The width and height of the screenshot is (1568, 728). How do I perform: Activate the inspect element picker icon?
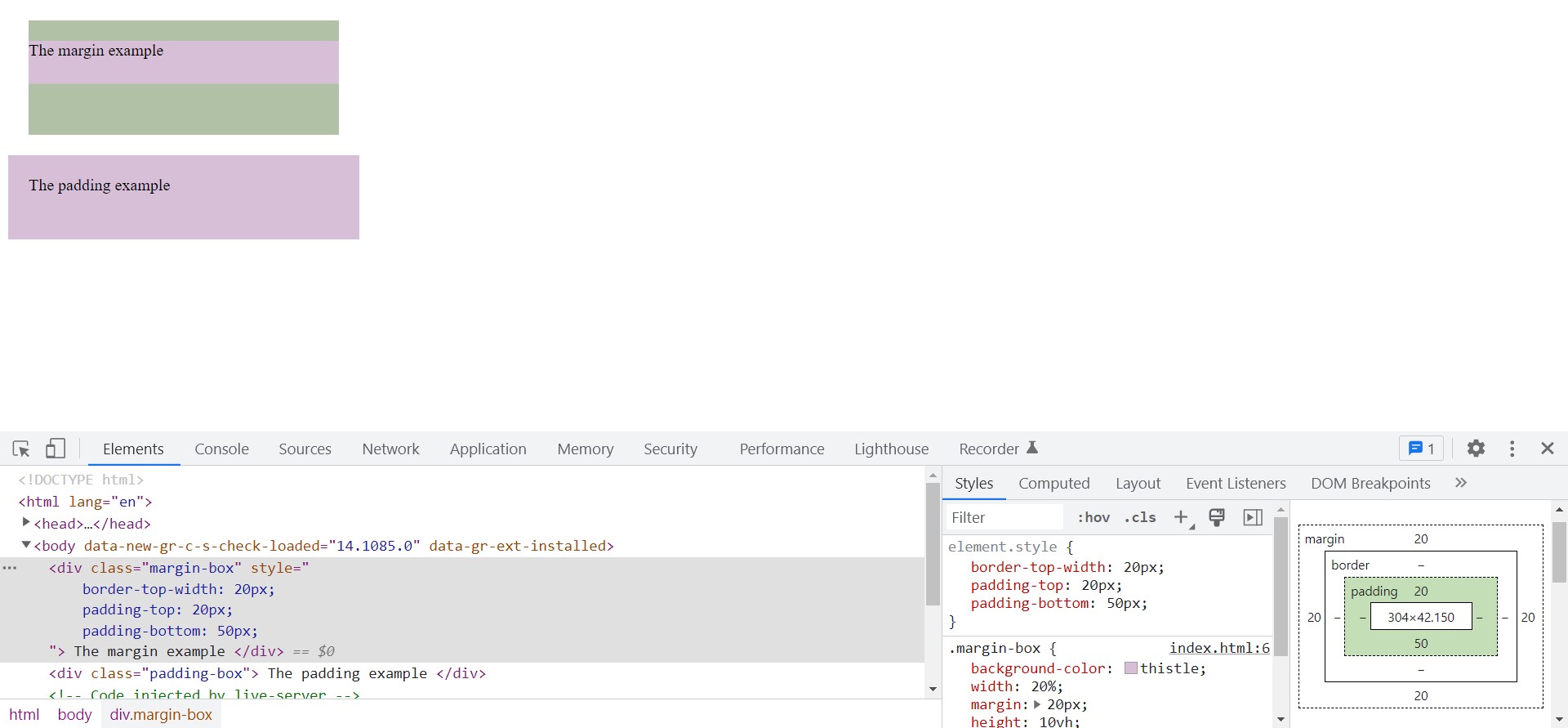coord(21,449)
